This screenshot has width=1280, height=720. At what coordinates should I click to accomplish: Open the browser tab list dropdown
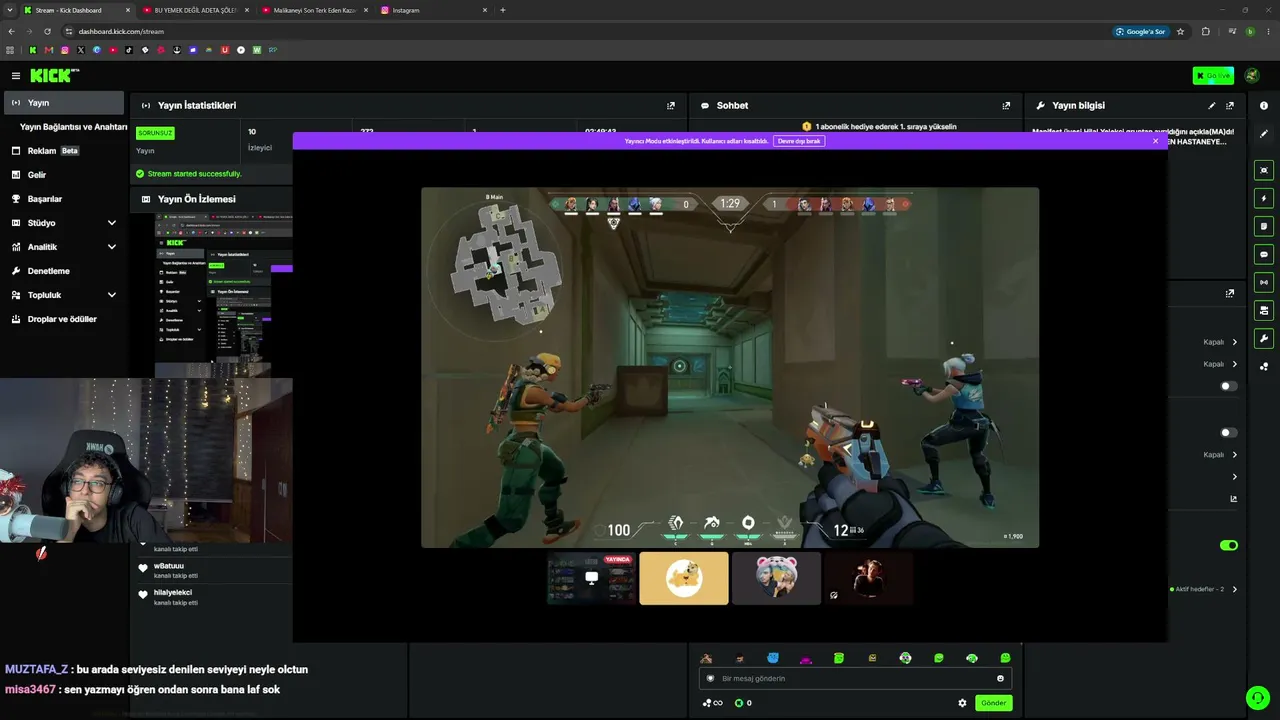(x=10, y=10)
